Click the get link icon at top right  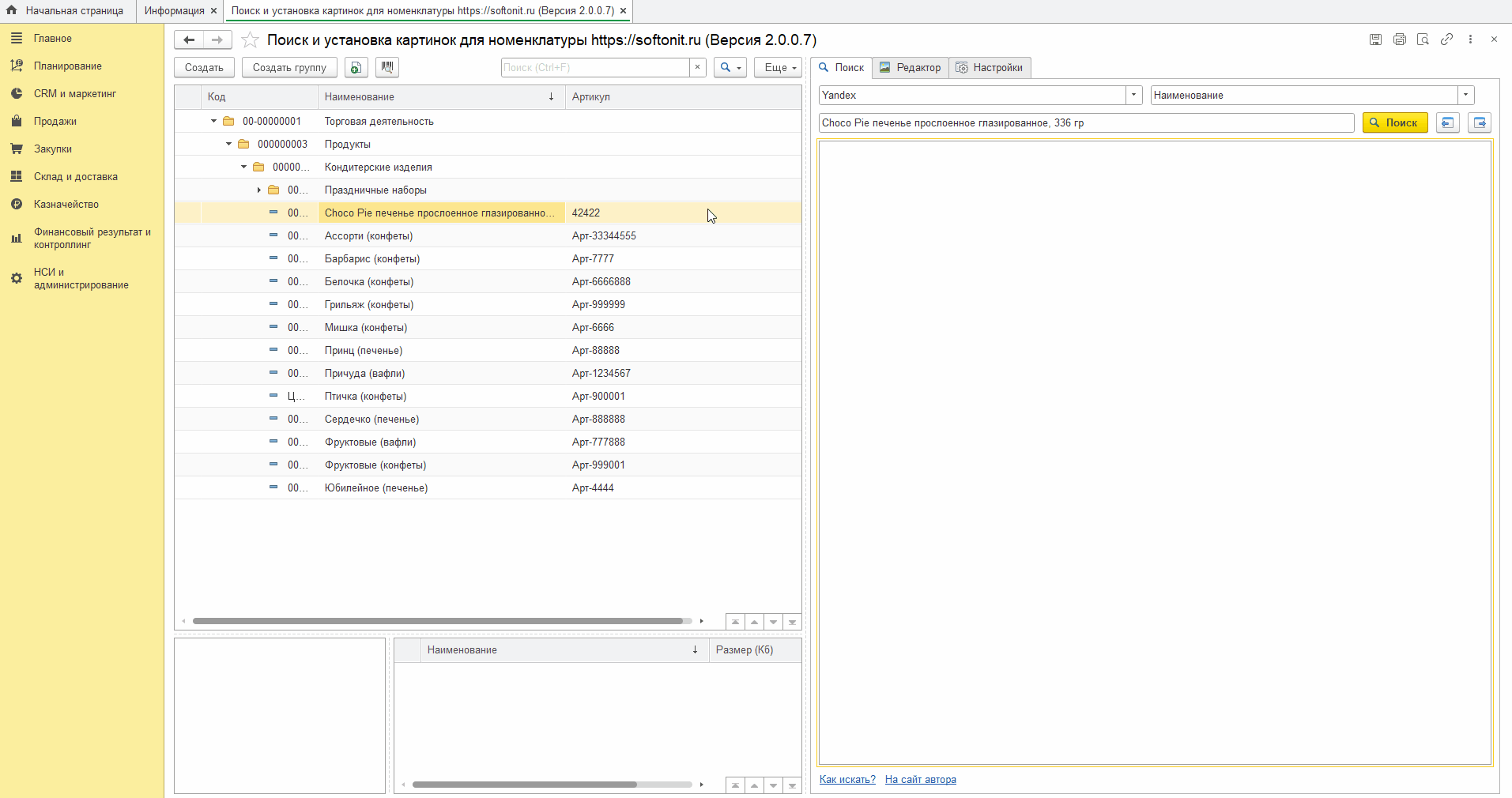tap(1446, 40)
